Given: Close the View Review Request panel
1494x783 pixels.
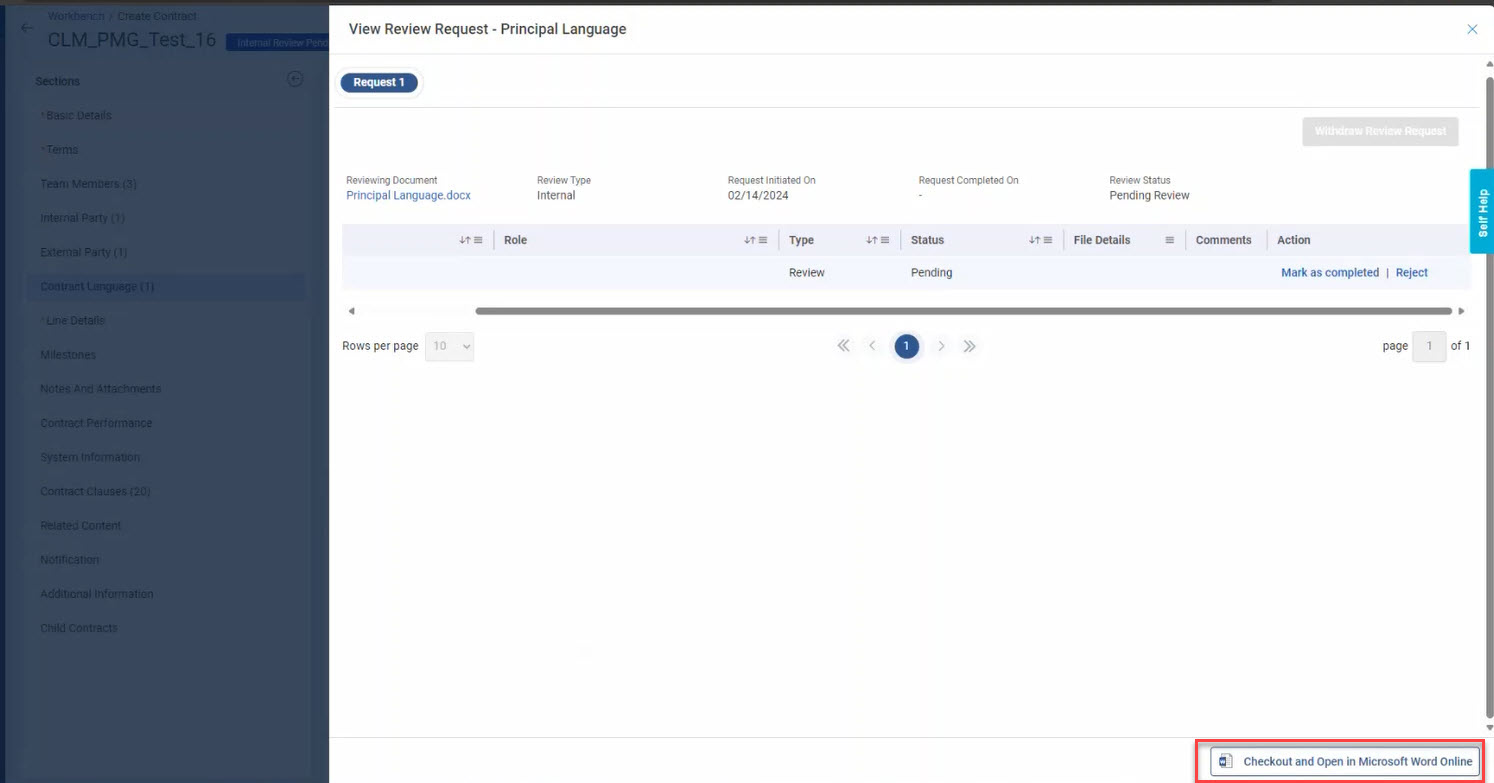Looking at the screenshot, I should pos(1471,30).
